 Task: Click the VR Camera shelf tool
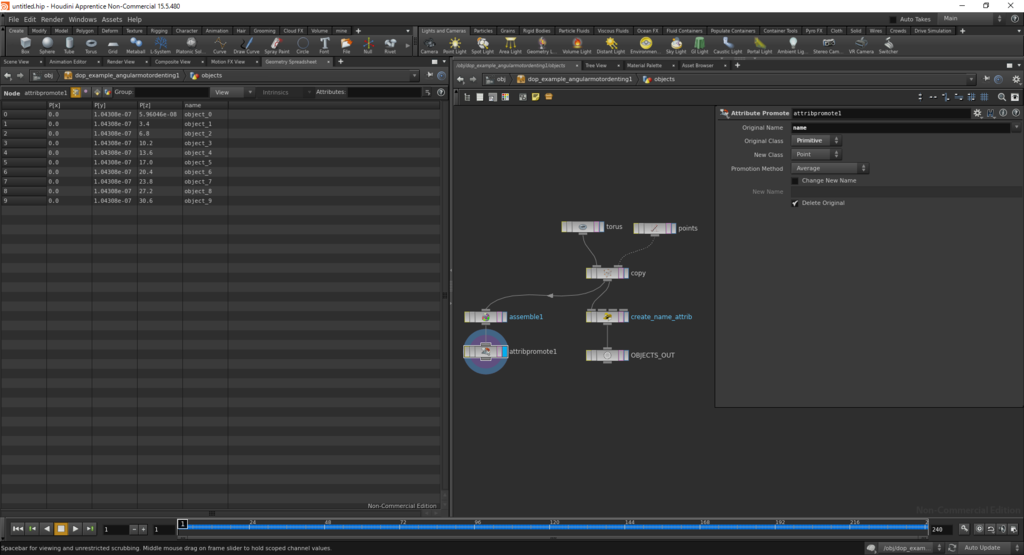(x=861, y=45)
